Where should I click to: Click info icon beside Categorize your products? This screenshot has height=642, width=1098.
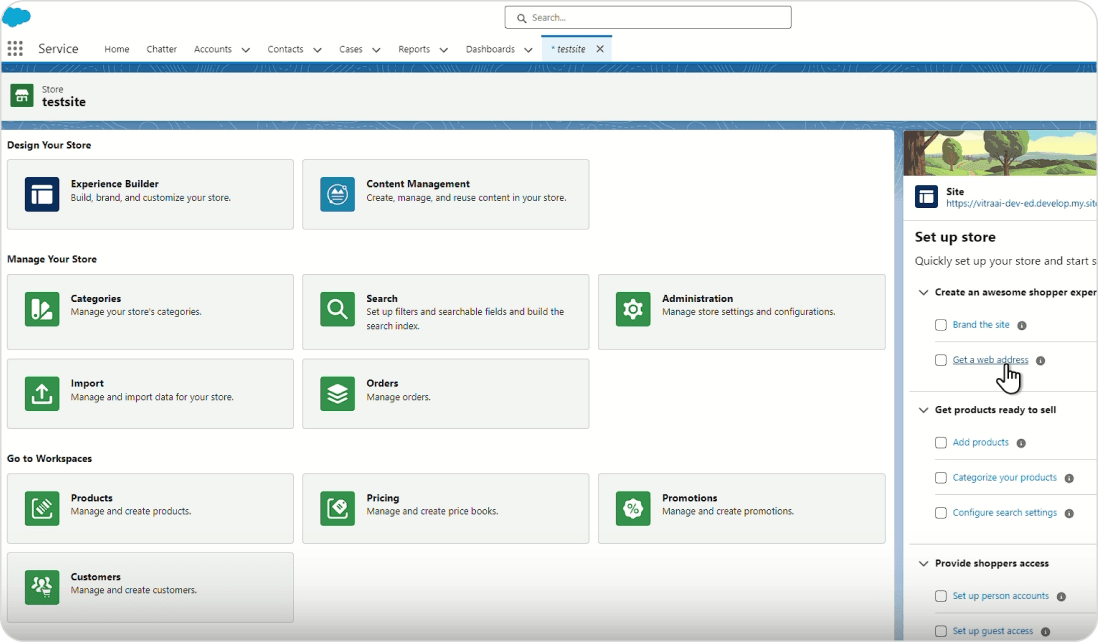click(1069, 478)
